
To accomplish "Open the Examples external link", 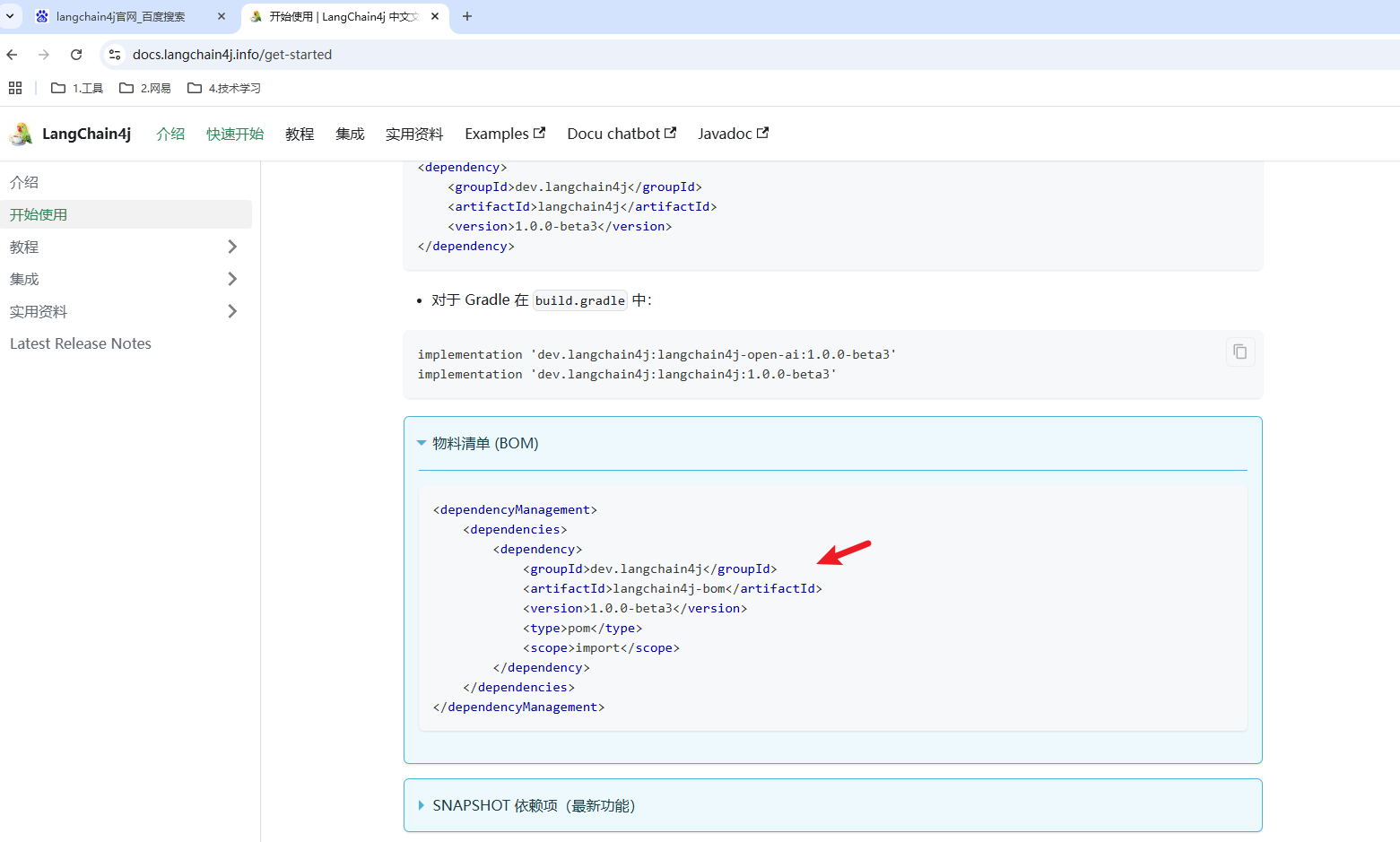I will pyautogui.click(x=505, y=134).
